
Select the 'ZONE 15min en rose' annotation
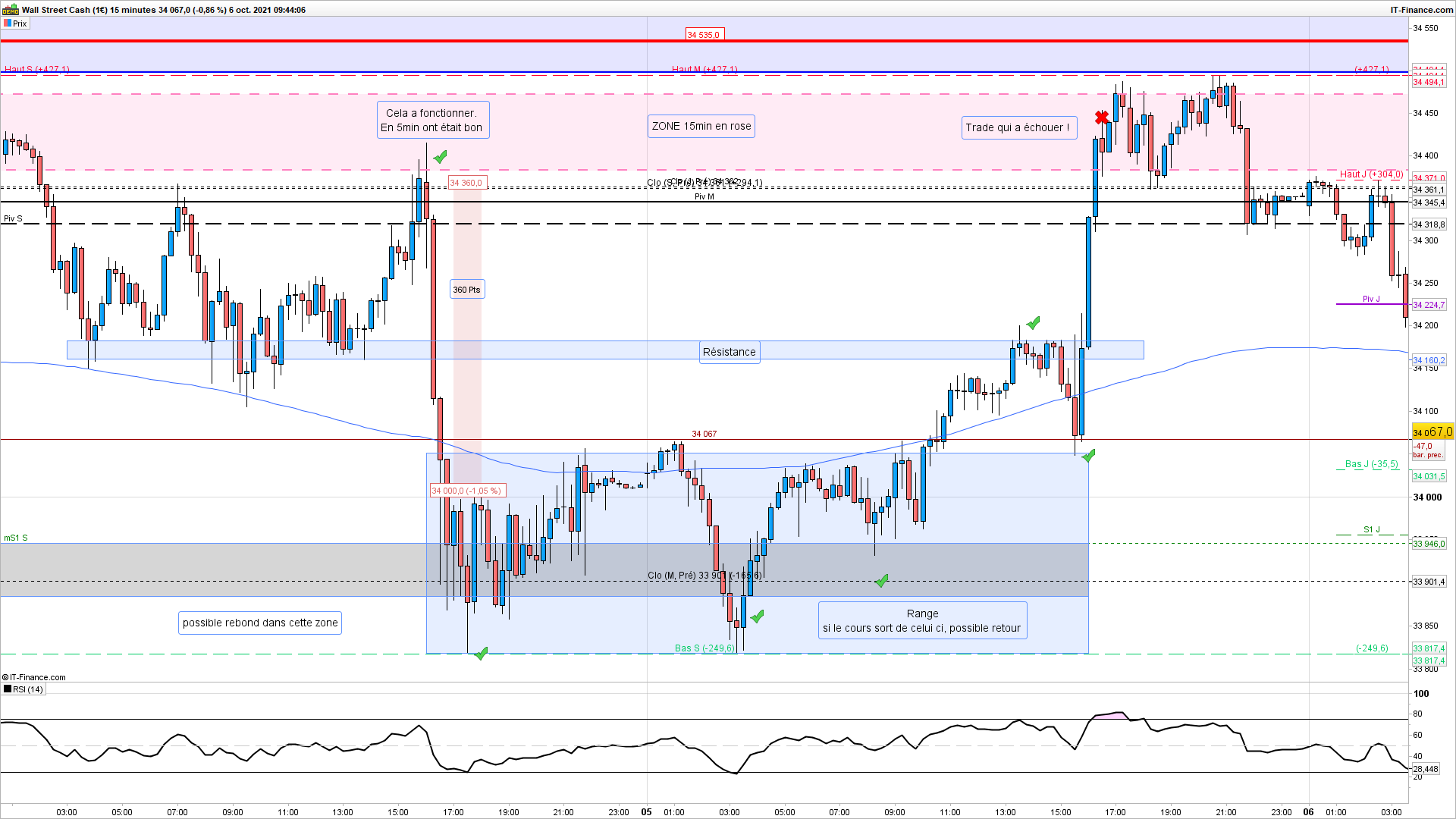pos(701,127)
